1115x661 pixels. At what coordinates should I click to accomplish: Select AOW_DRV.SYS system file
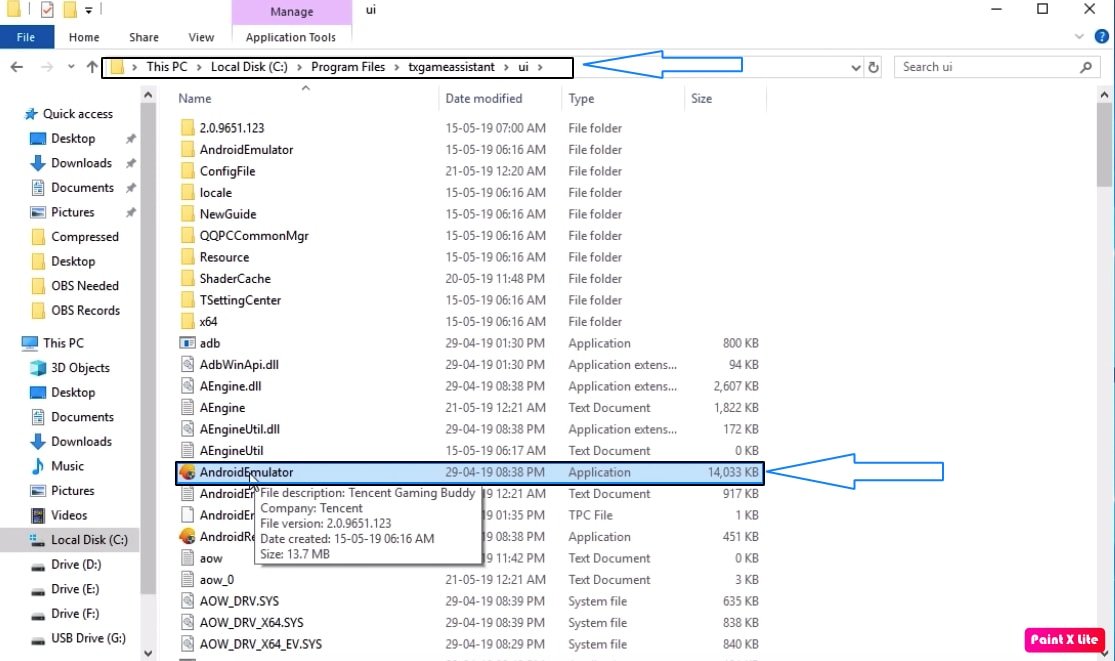(x=239, y=601)
